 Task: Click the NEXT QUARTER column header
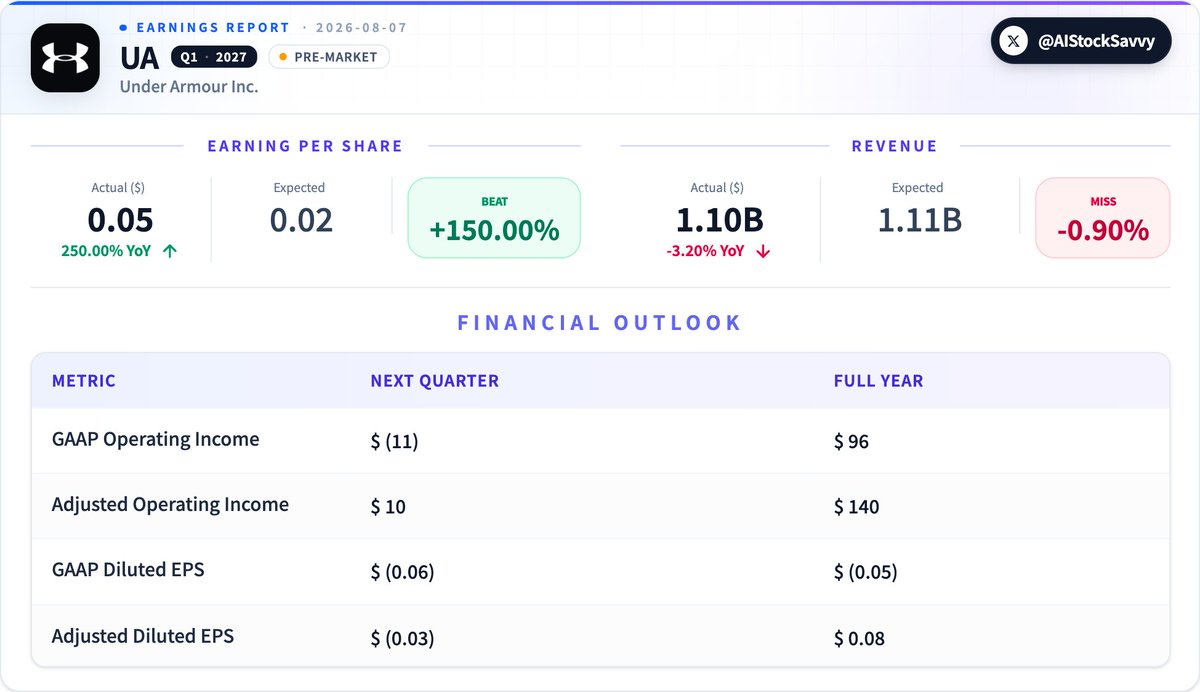coord(434,381)
